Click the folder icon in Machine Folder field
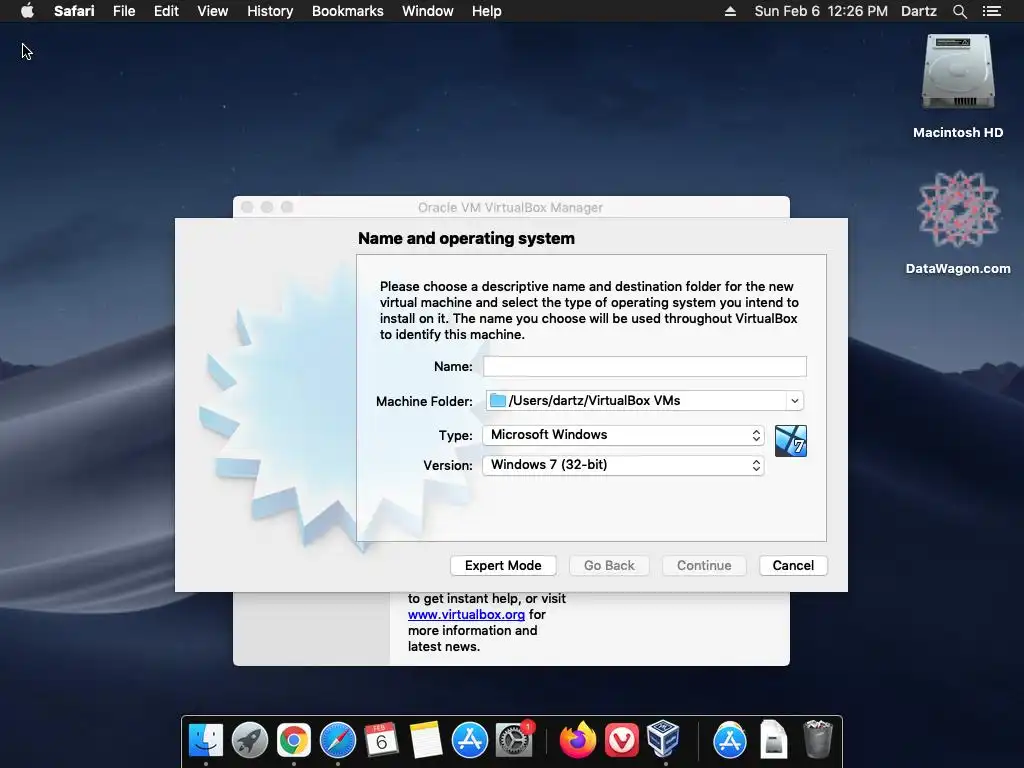Viewport: 1024px width, 768px height. [498, 400]
